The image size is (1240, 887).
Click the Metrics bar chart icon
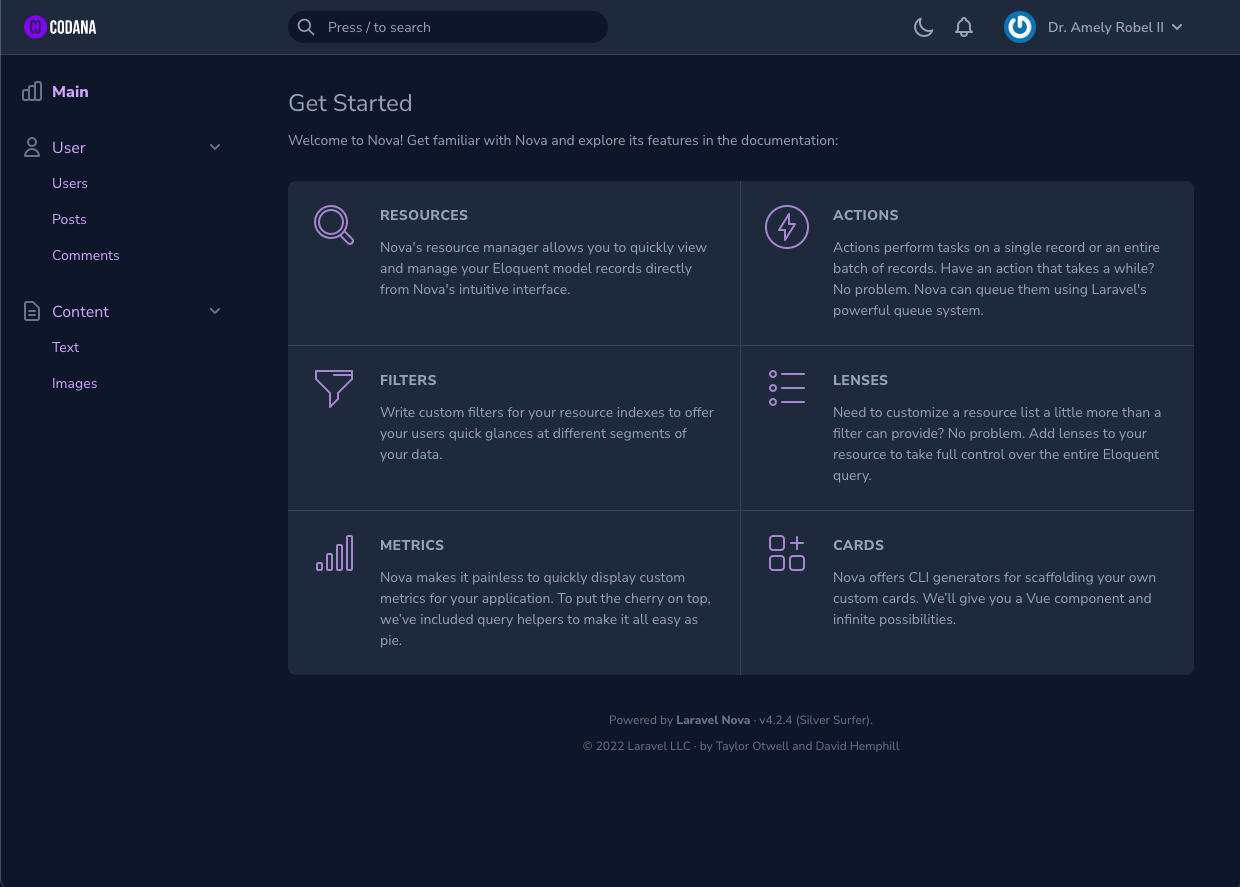point(334,553)
